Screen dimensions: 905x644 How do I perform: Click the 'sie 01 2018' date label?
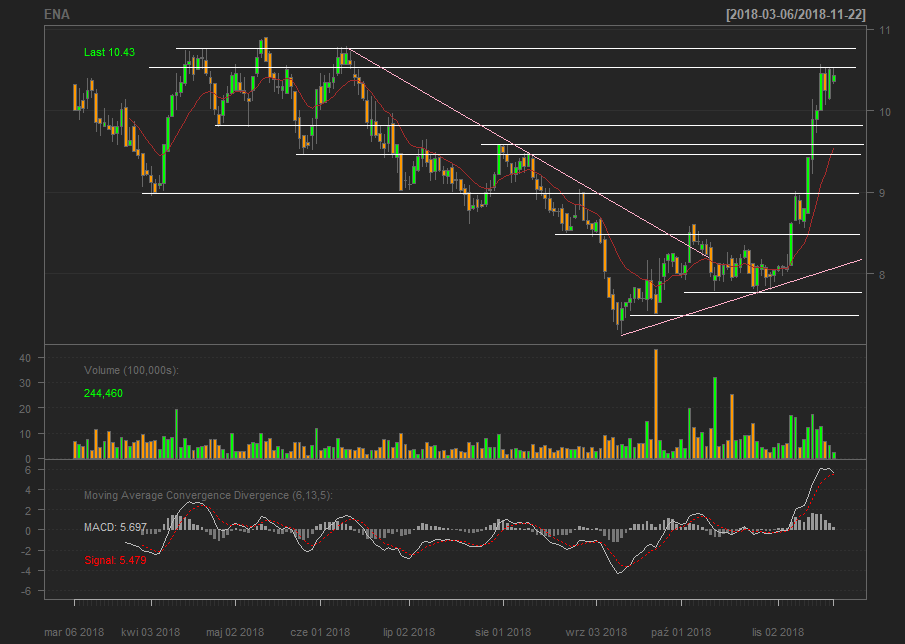tap(503, 632)
